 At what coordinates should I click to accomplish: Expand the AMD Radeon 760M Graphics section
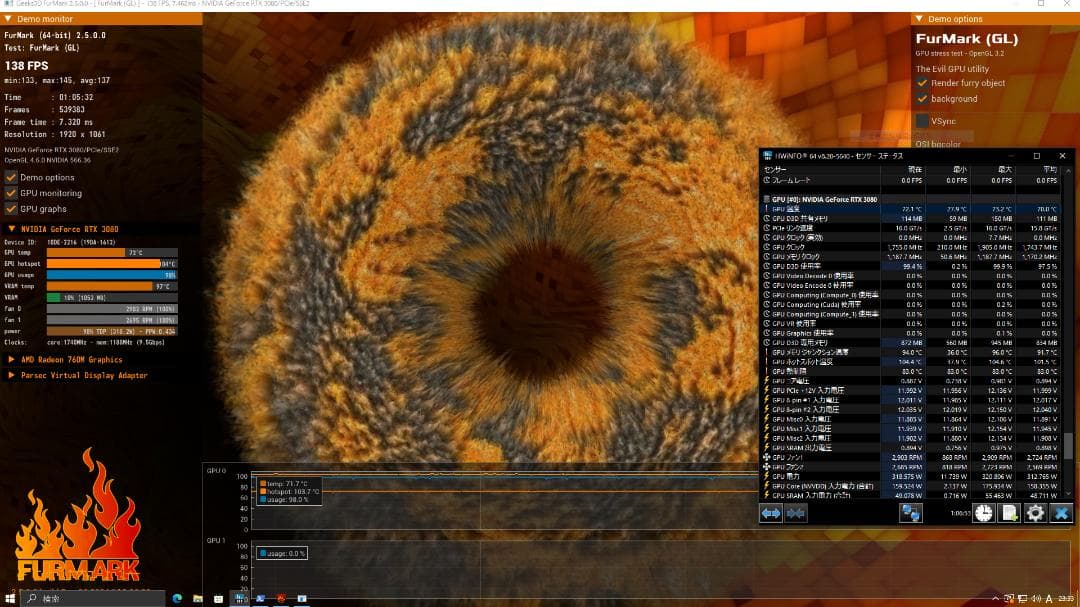(11, 360)
